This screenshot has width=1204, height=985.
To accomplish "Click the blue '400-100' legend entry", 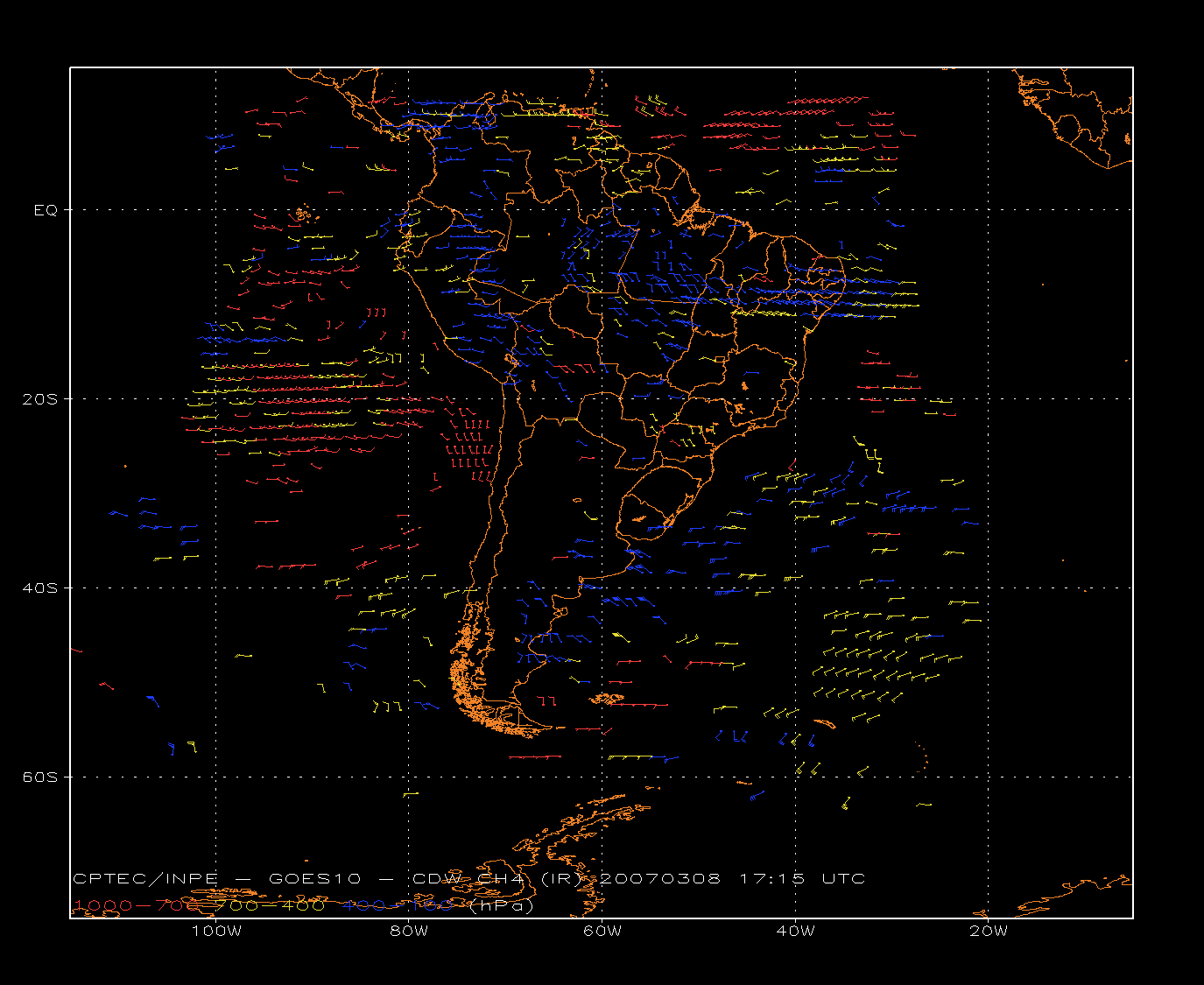I will (398, 905).
